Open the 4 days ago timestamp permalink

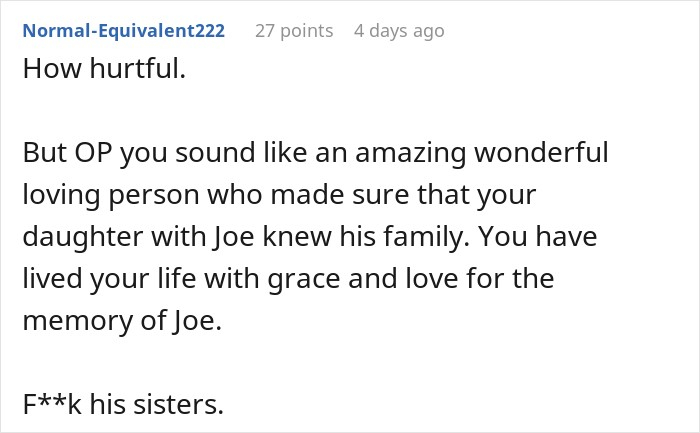click(x=399, y=31)
